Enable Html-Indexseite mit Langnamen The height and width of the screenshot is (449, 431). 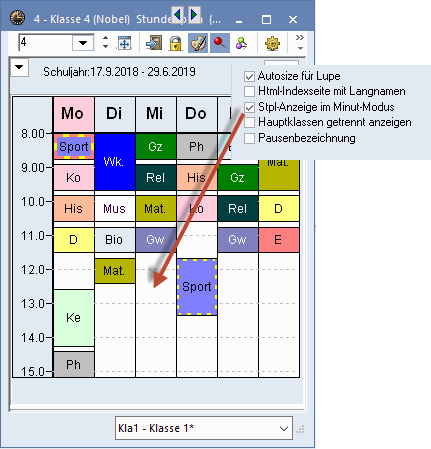pos(249,91)
